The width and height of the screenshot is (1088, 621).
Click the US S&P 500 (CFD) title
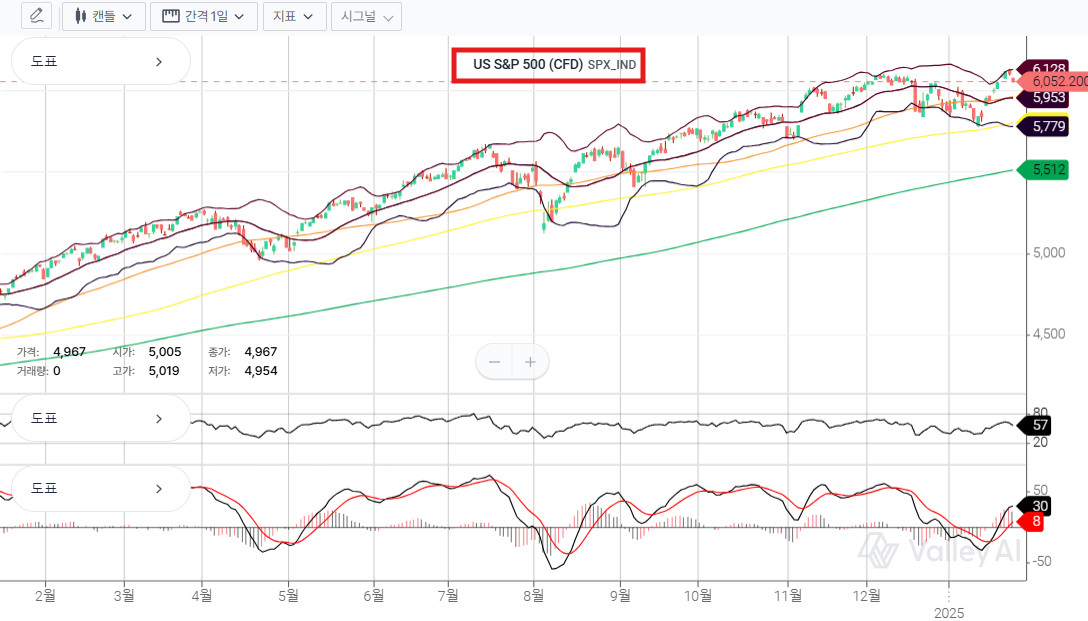click(547, 65)
